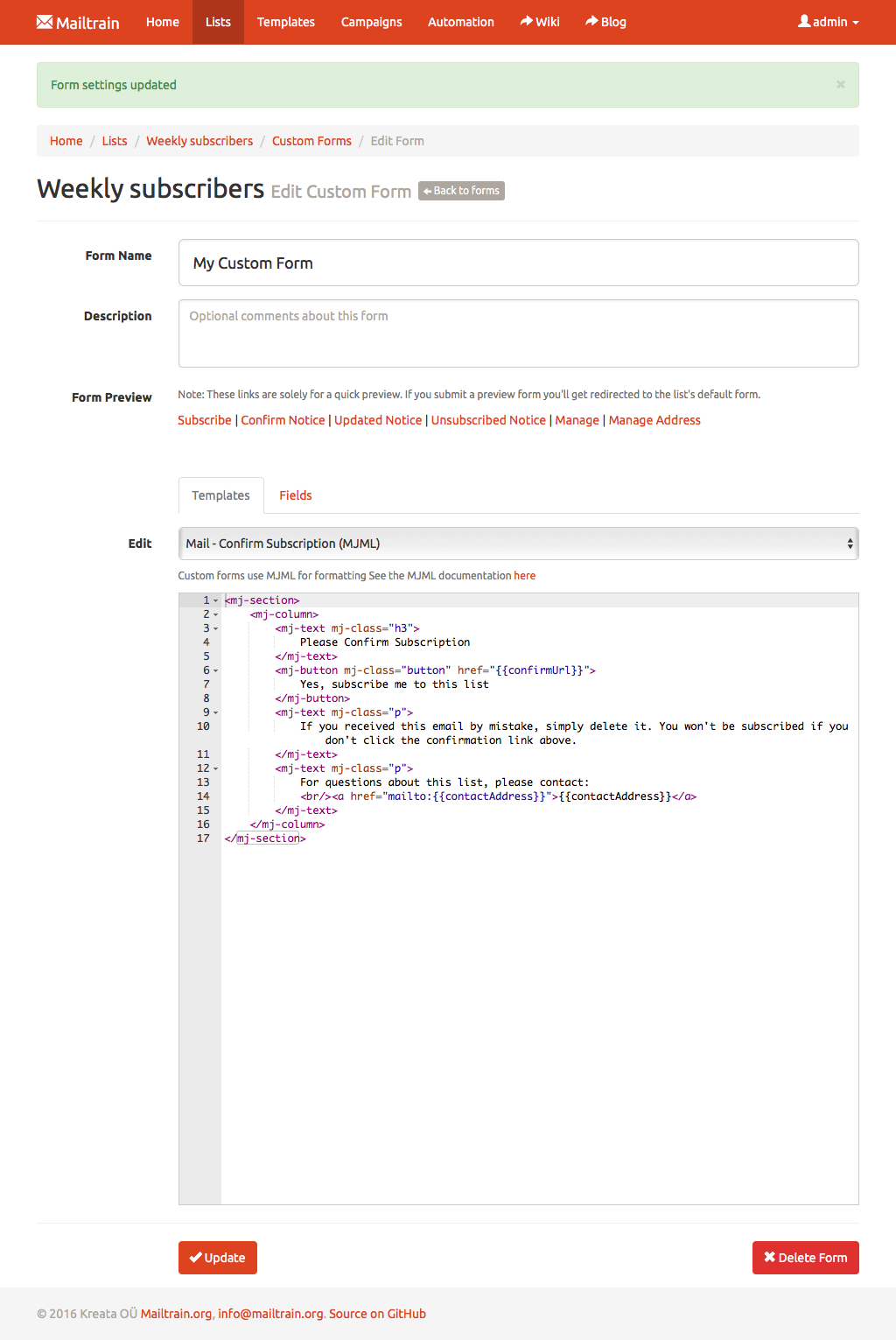Toggle fold arrow at line 6 mj-button
The image size is (896, 1340).
pyautogui.click(x=216, y=670)
